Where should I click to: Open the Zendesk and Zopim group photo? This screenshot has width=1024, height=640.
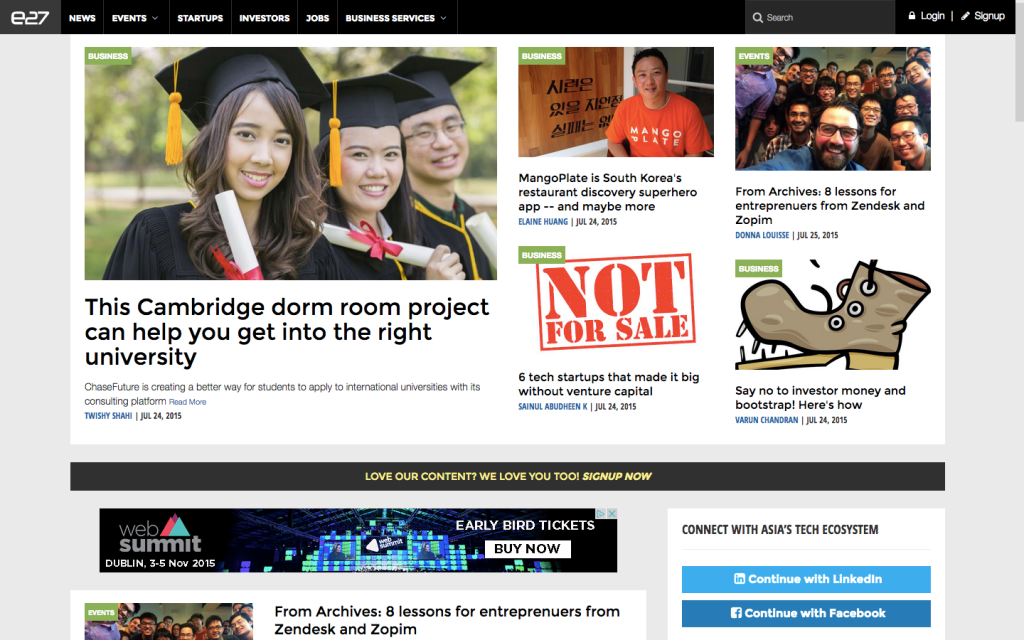833,108
